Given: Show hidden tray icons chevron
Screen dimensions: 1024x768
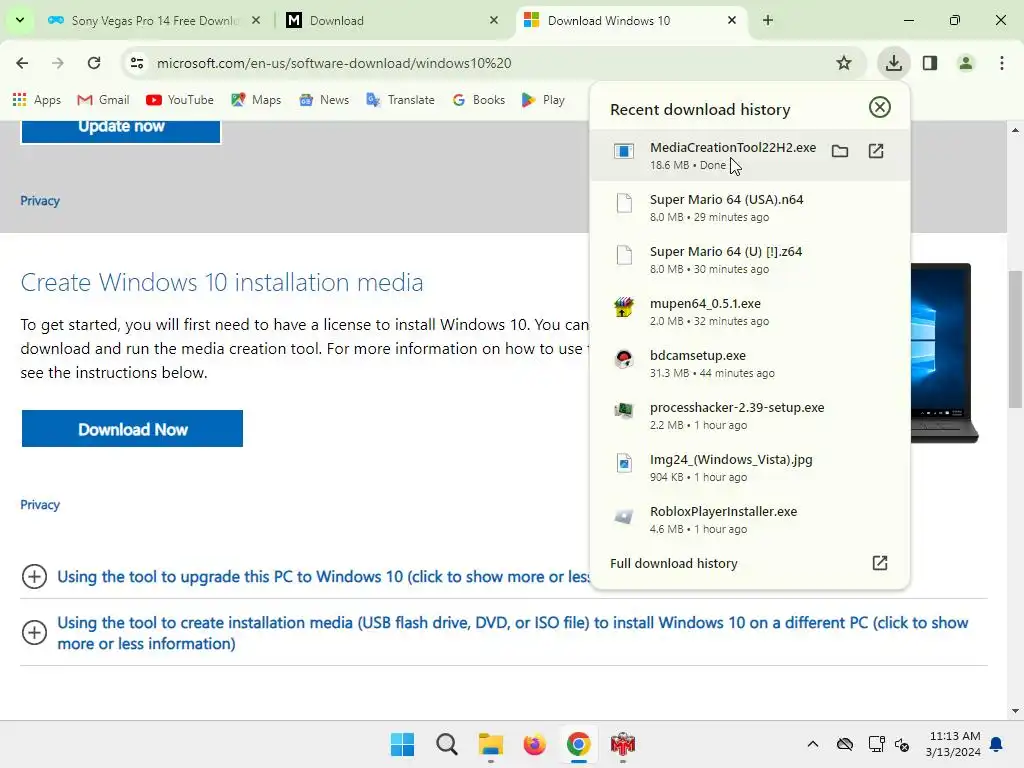Looking at the screenshot, I should [812, 744].
